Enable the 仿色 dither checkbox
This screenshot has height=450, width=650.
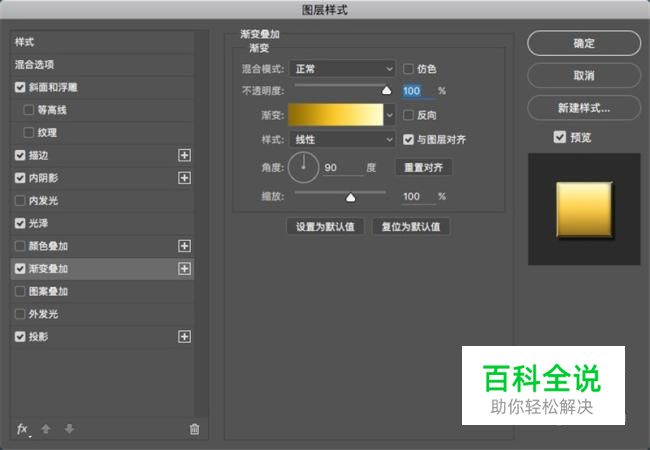point(408,69)
